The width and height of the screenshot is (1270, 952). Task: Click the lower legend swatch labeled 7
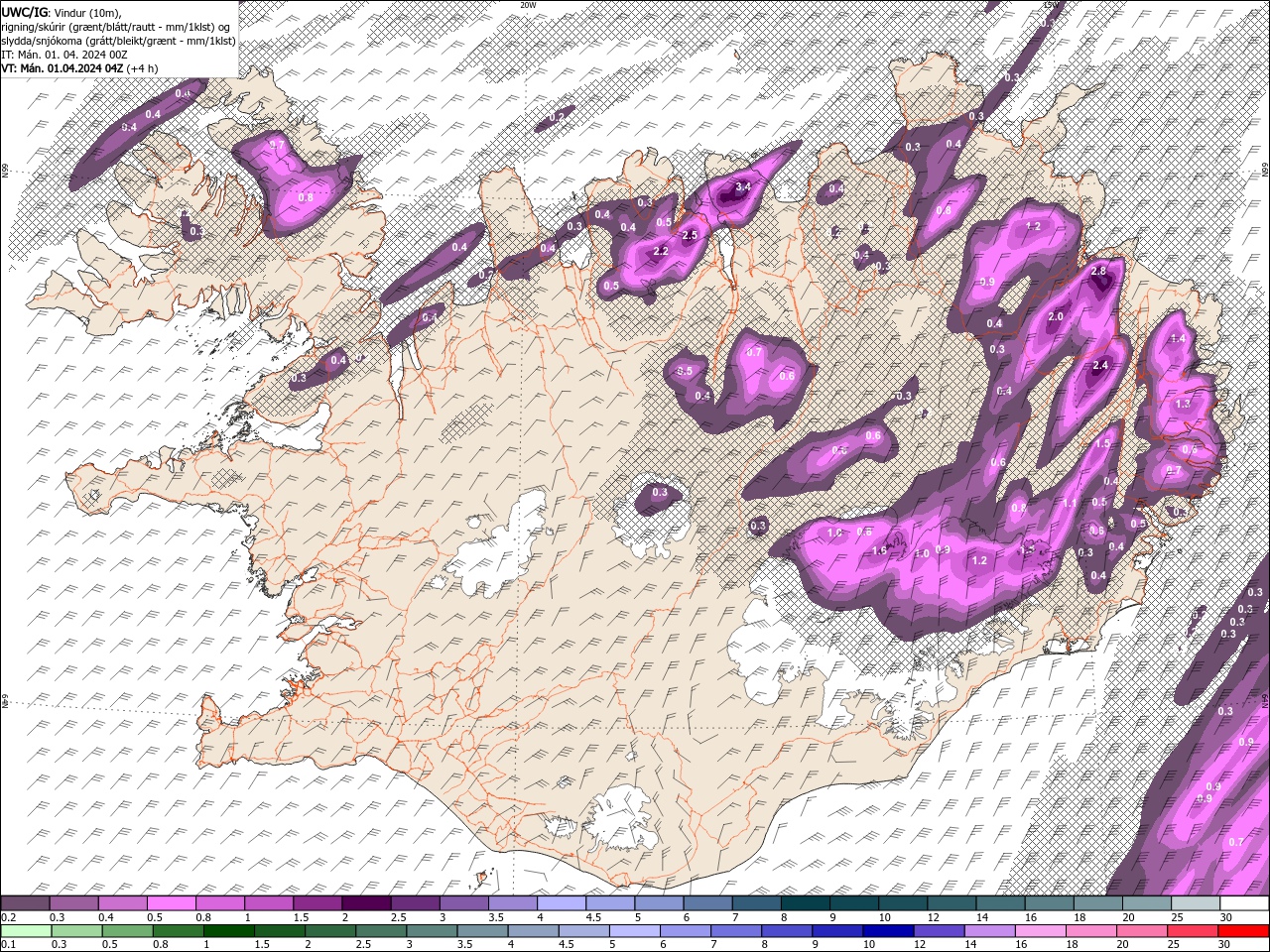click(x=736, y=930)
